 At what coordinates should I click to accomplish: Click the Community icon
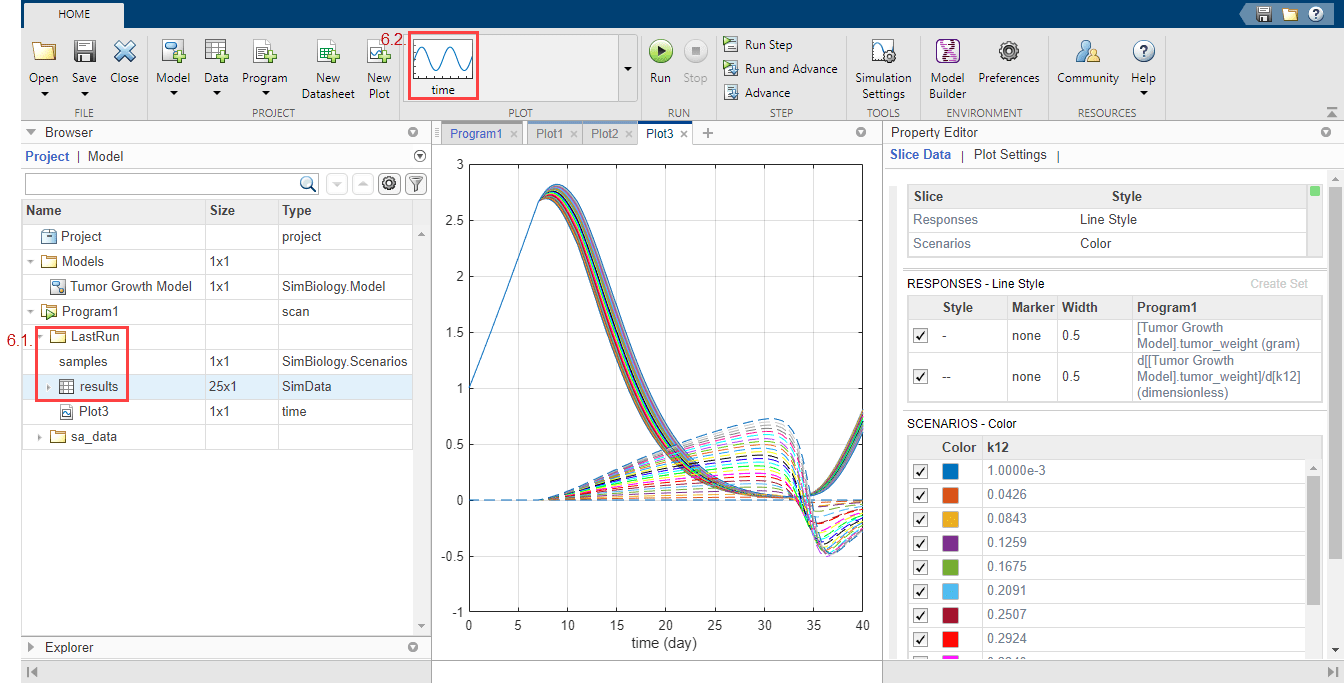[1088, 52]
